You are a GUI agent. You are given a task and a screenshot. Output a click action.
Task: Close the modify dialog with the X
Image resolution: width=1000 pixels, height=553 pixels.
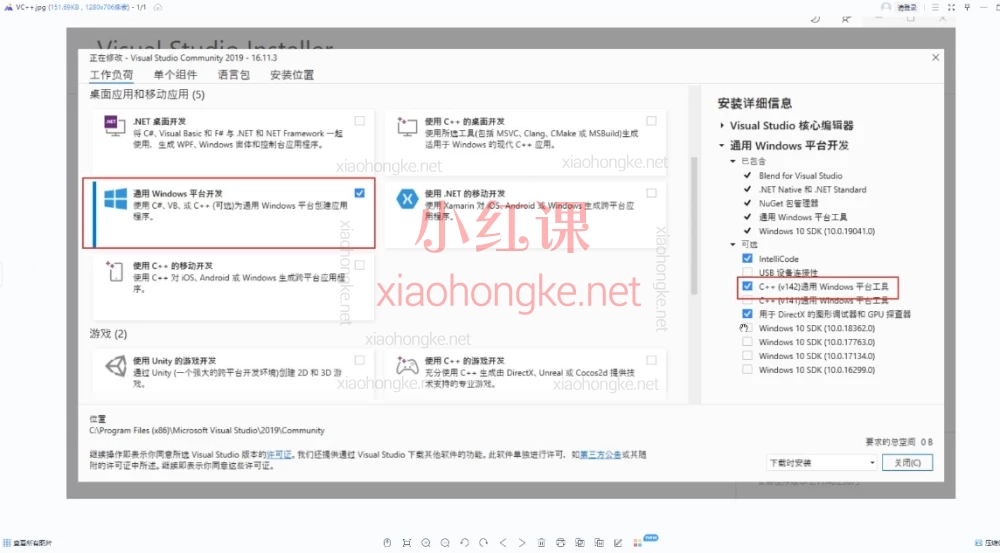point(936,57)
